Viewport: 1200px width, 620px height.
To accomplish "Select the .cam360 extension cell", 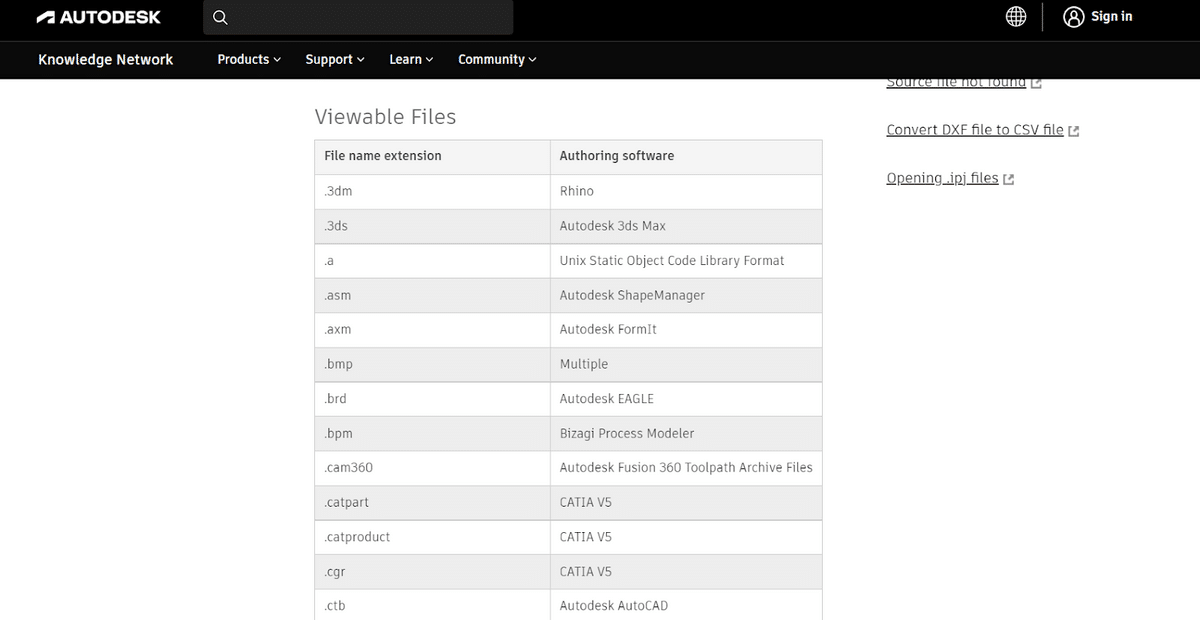I will [x=432, y=468].
